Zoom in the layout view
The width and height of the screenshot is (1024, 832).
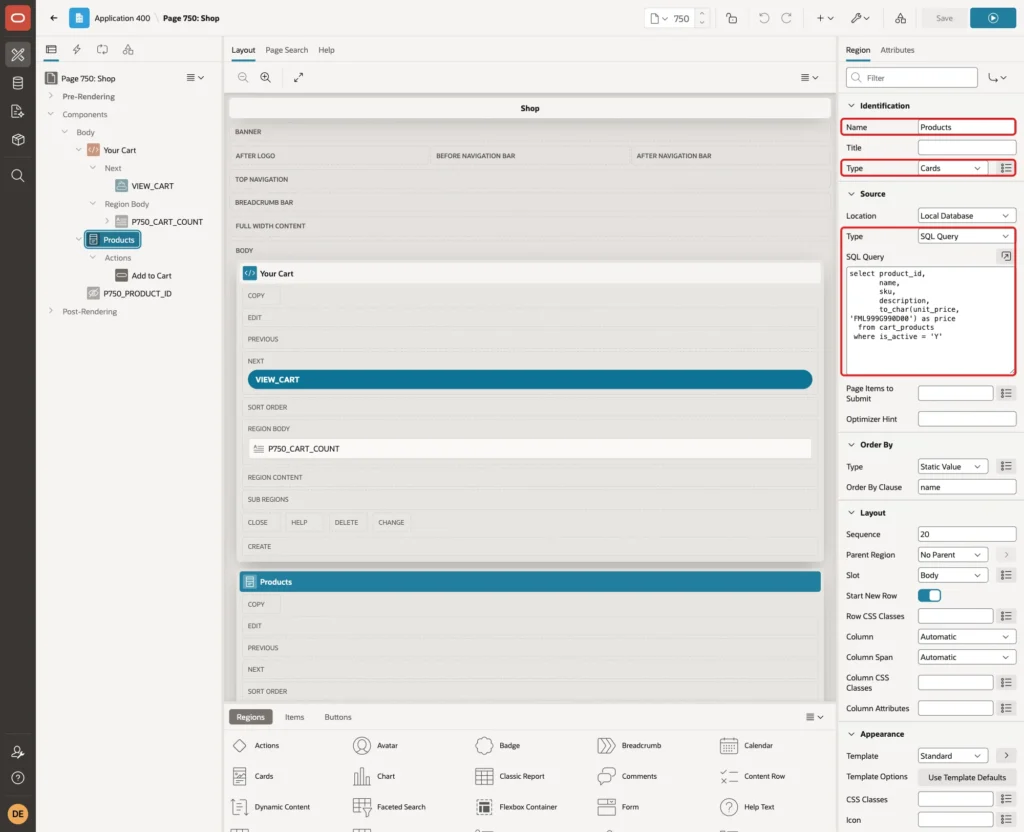tap(266, 77)
